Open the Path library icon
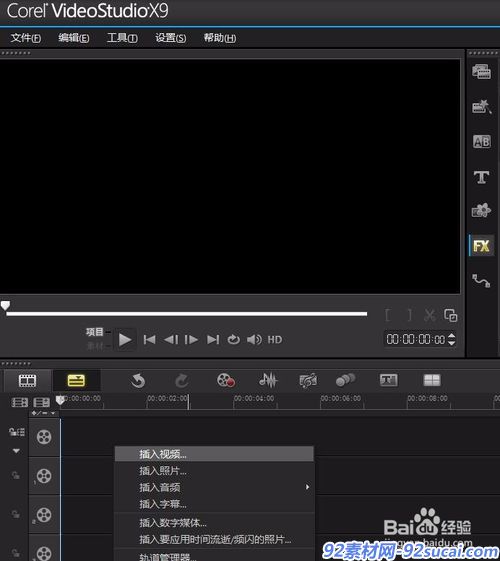This screenshot has height=561, width=500. (x=481, y=280)
